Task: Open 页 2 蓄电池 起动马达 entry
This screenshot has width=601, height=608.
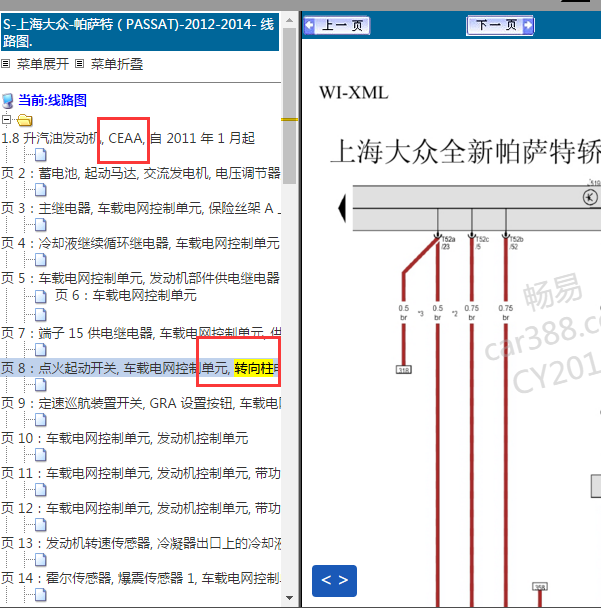Action: click(x=141, y=173)
